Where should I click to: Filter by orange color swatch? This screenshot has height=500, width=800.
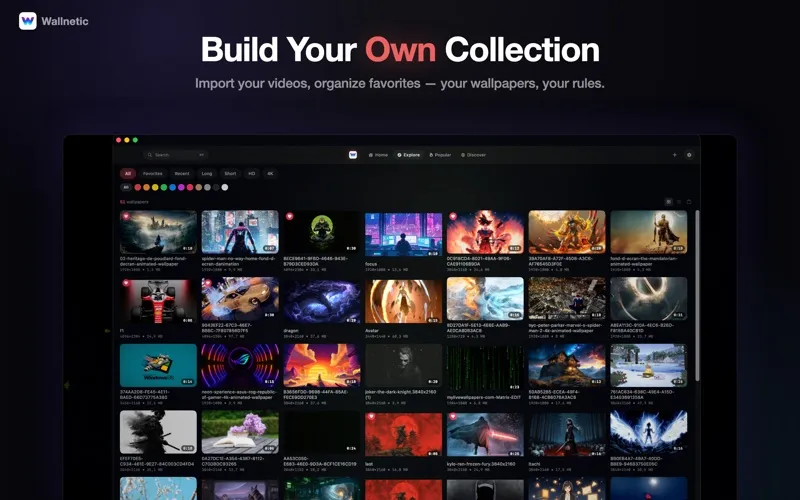pos(146,187)
